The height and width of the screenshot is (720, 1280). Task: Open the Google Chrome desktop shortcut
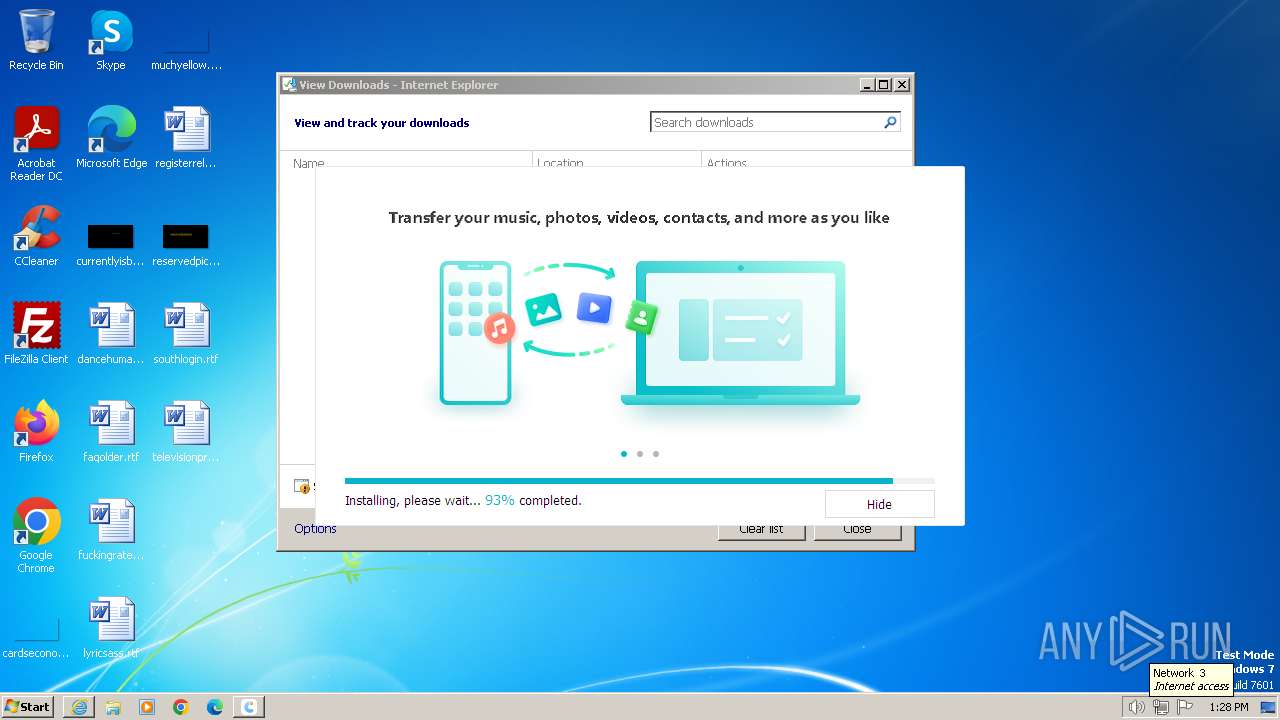tap(36, 536)
